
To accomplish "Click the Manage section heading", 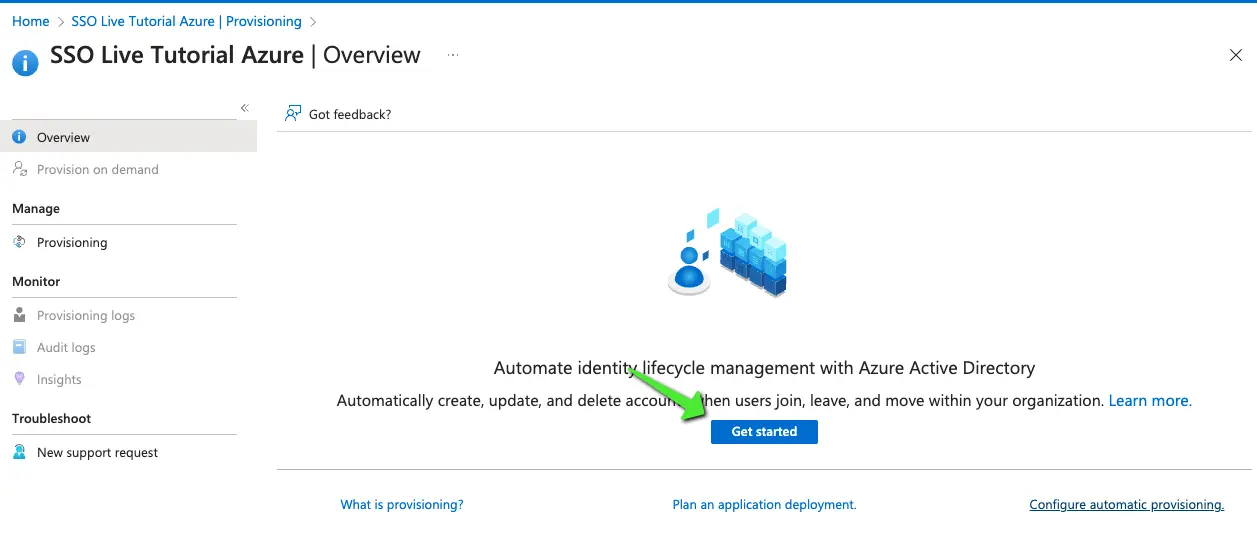I will coord(36,208).
